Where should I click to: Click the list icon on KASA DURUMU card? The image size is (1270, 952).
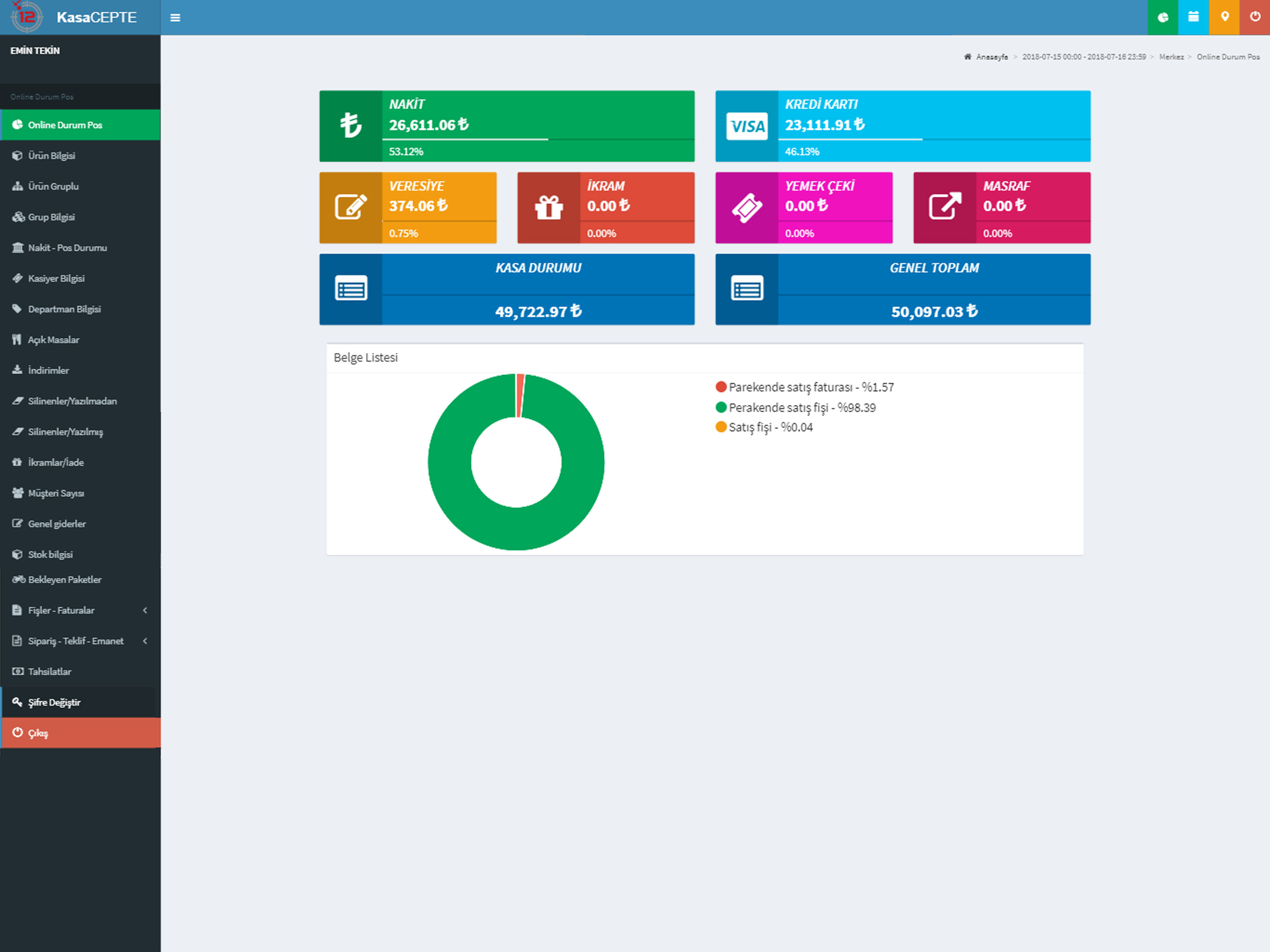click(351, 288)
